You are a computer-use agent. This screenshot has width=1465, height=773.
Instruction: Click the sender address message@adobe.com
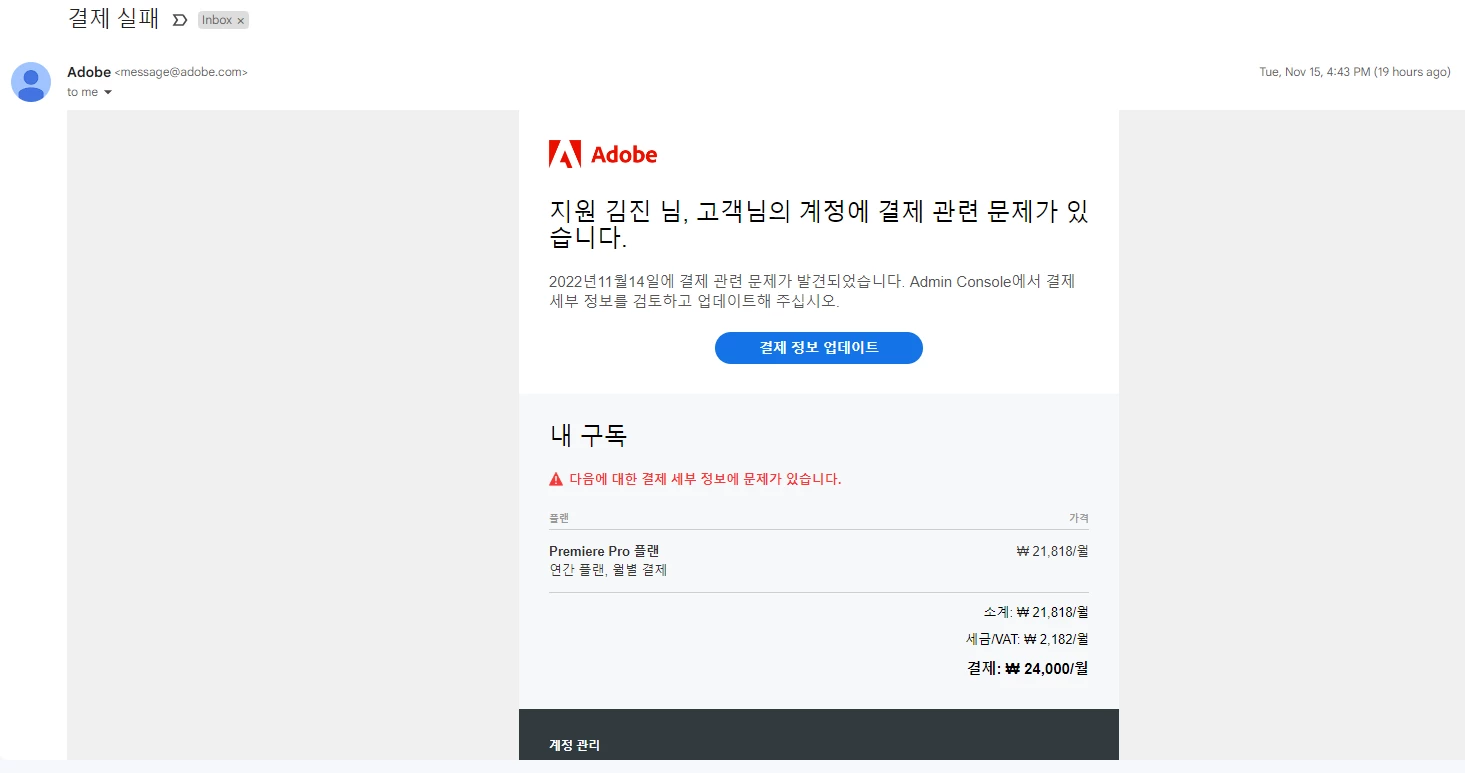point(181,72)
